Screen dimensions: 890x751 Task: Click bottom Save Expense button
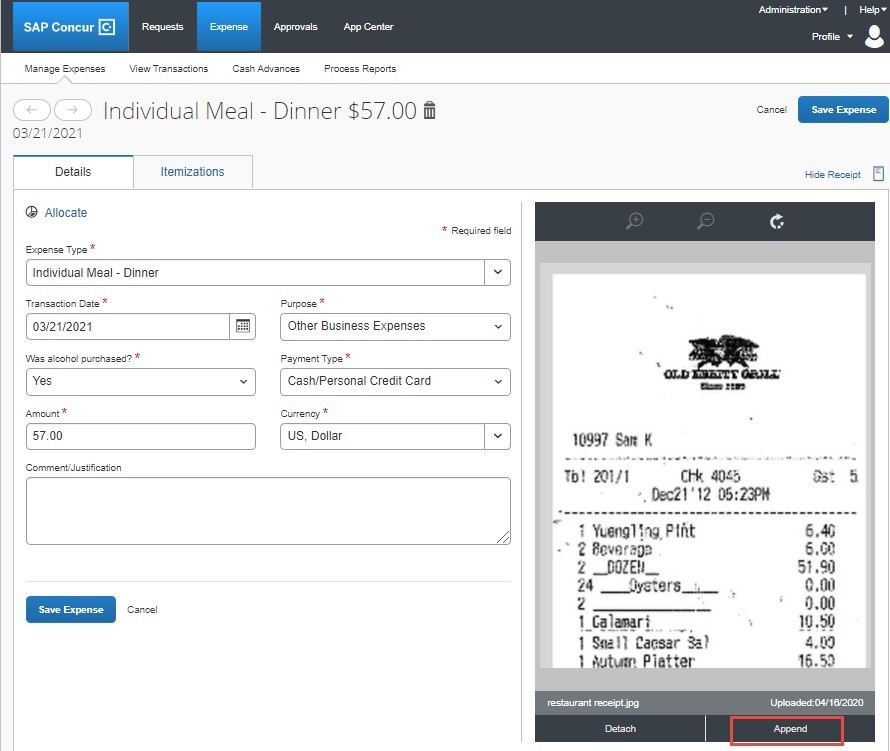71,609
